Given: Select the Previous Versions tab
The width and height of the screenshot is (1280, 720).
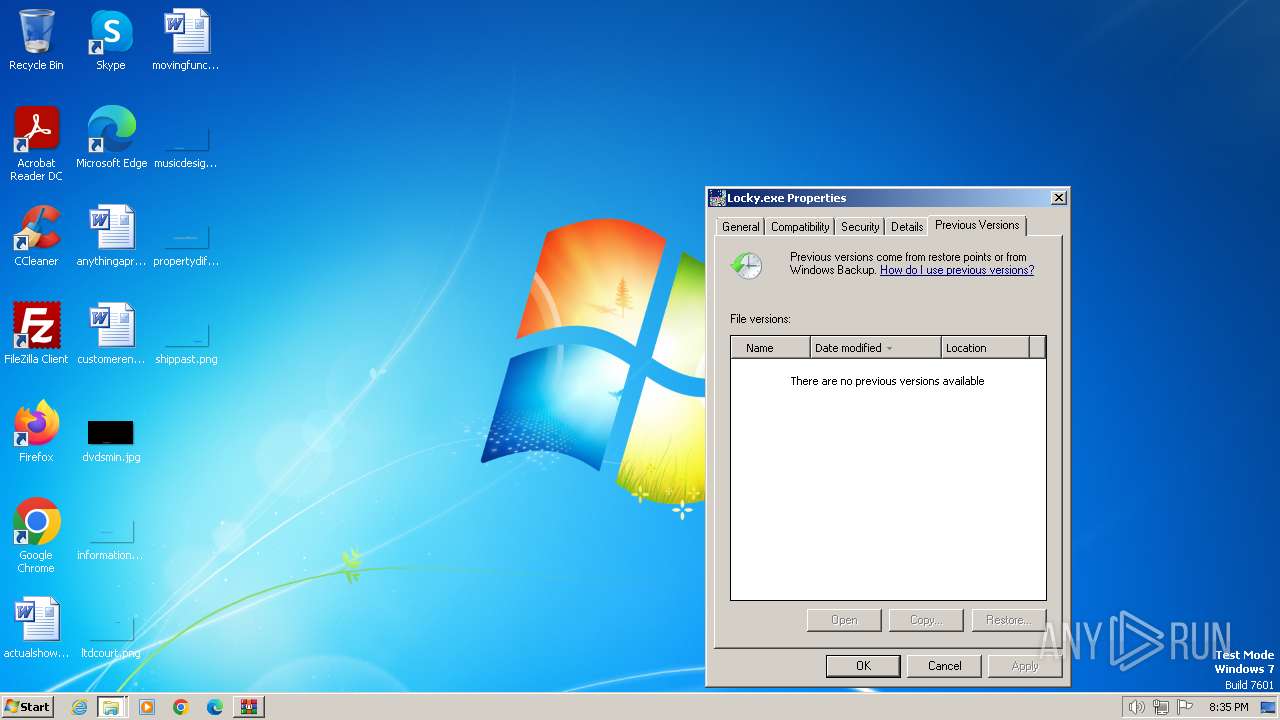Looking at the screenshot, I should coord(977,225).
